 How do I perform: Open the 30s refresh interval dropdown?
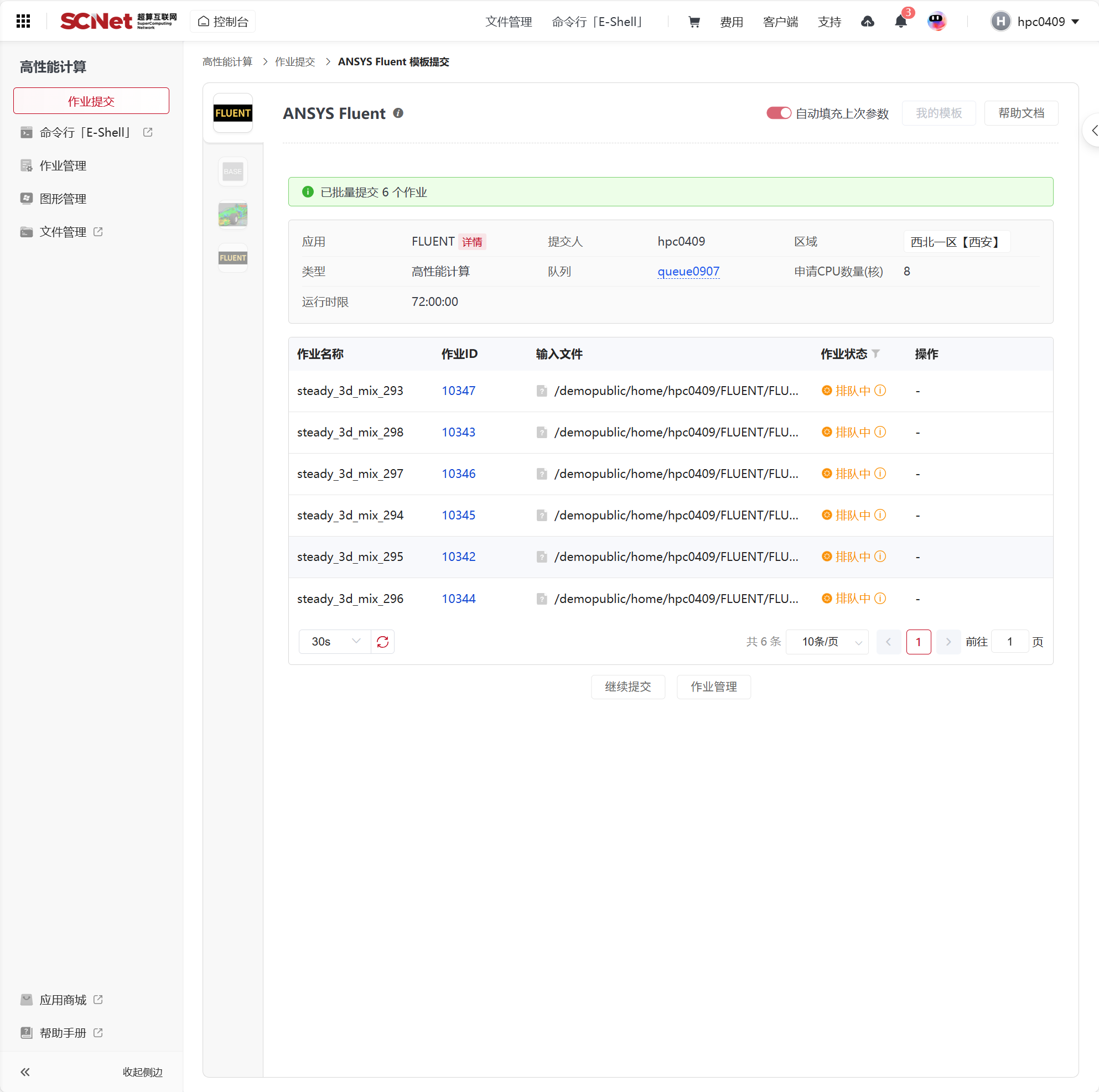coord(335,642)
